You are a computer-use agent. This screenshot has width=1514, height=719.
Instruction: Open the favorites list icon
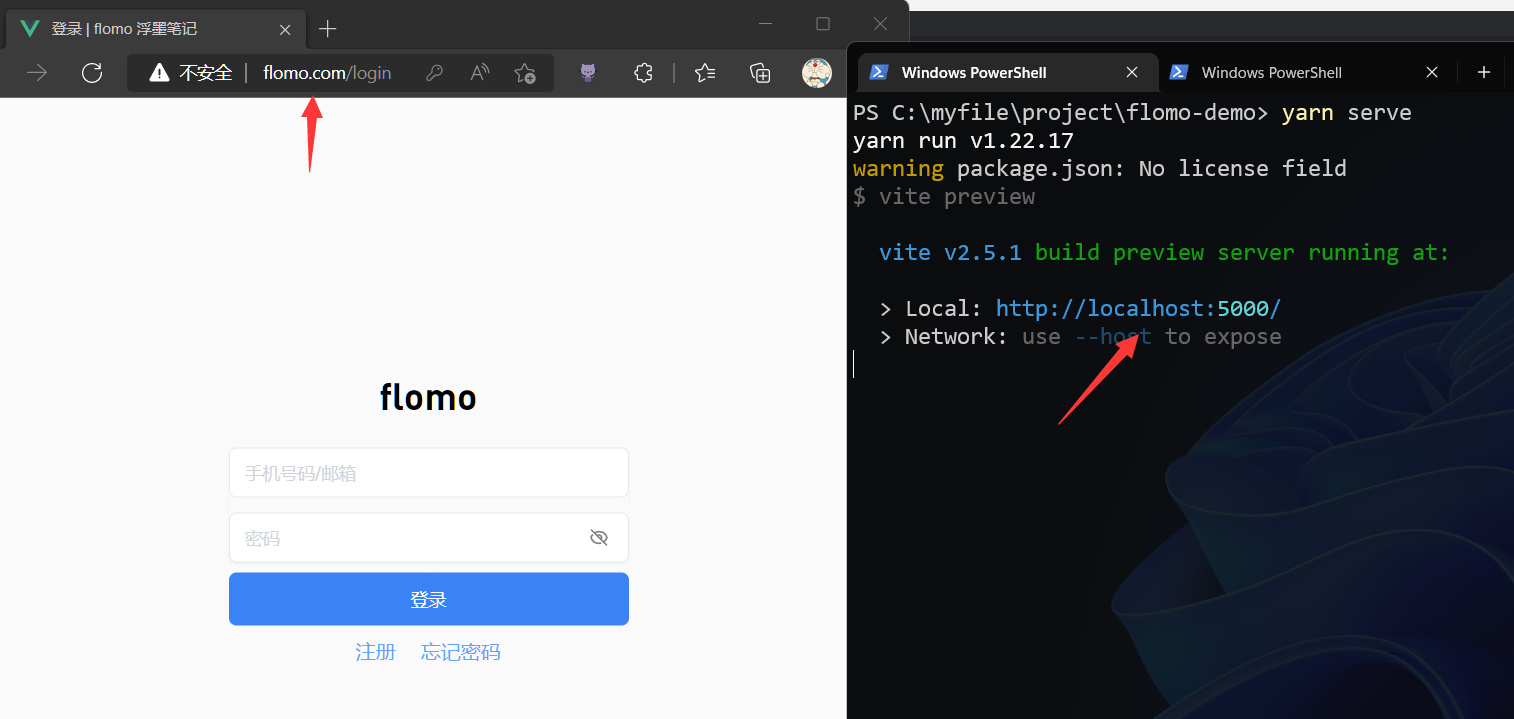click(705, 72)
